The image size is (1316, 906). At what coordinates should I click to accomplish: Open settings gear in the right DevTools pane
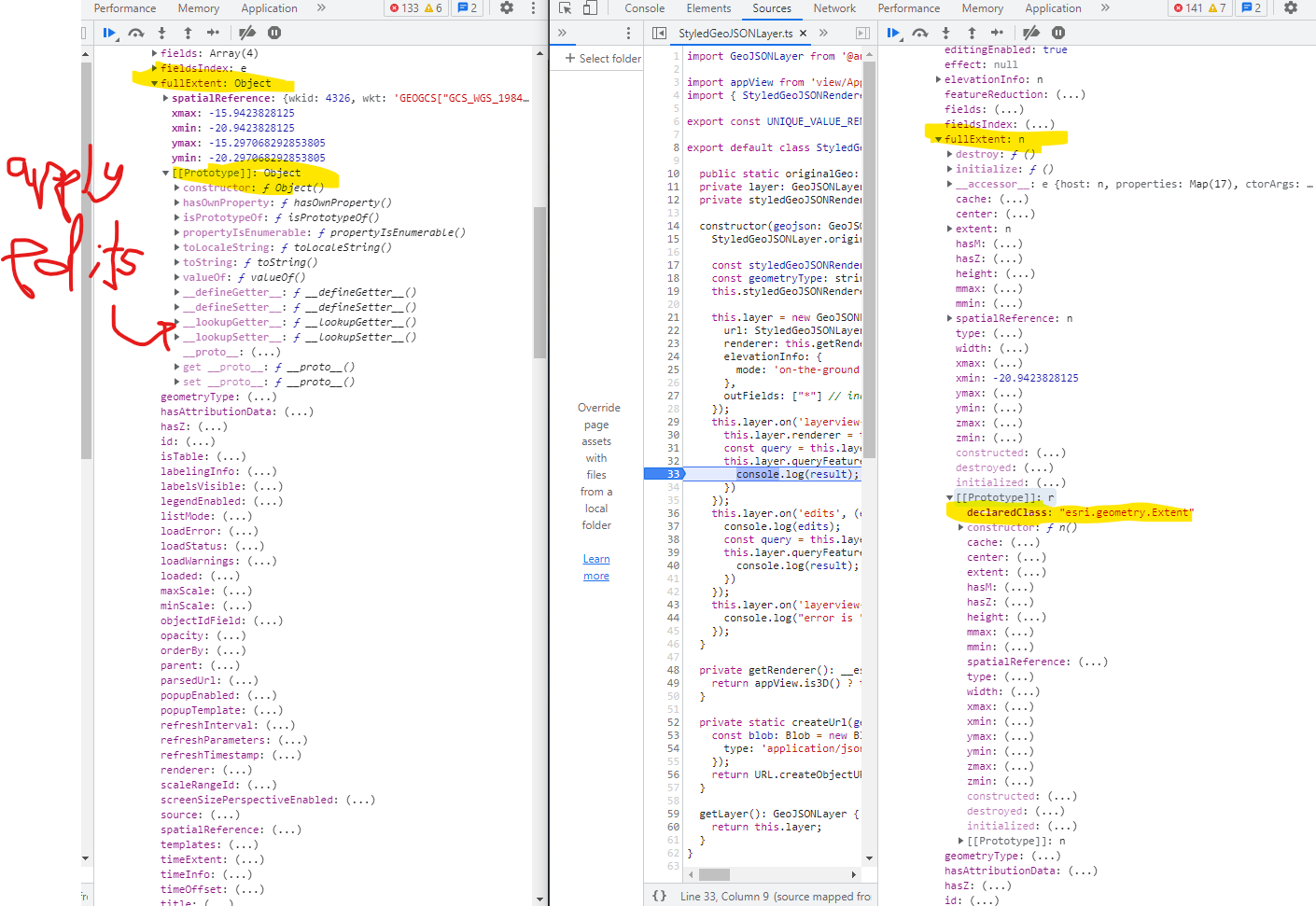tap(1290, 8)
